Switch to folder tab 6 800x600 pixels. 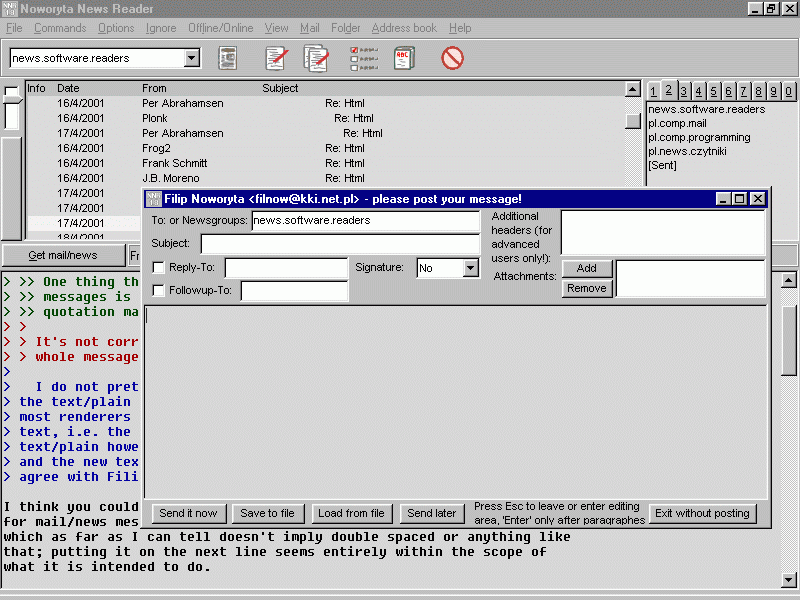pos(729,91)
